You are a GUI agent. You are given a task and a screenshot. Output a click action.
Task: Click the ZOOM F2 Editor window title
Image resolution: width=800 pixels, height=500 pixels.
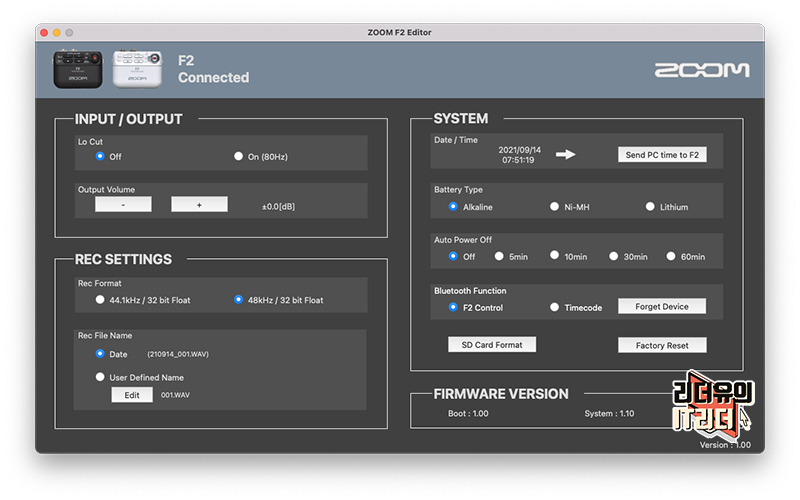pyautogui.click(x=399, y=32)
